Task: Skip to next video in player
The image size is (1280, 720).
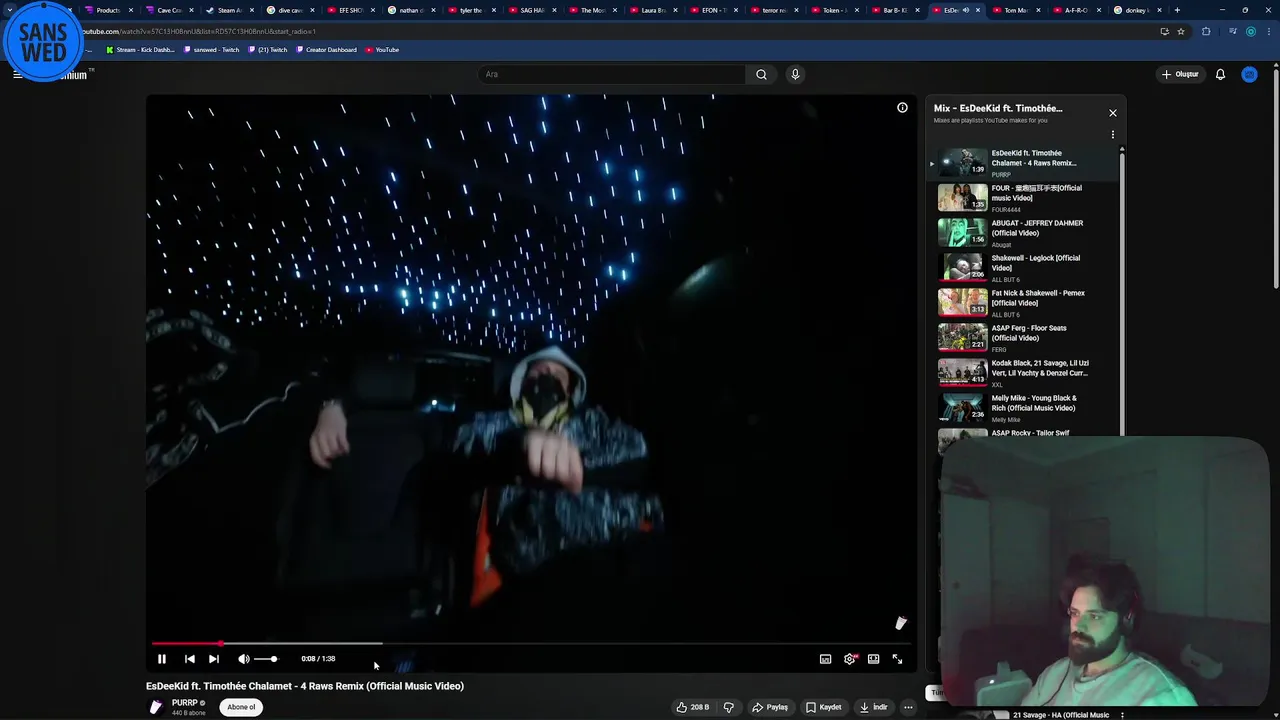Action: click(214, 659)
